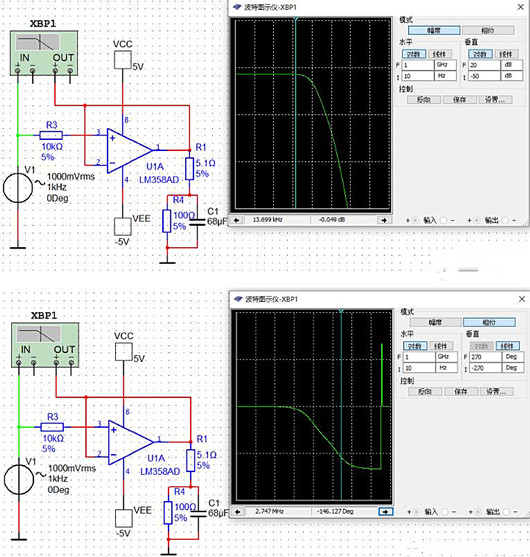Select input plus radio button in dB window
This screenshot has width=530, height=557.
415,221
